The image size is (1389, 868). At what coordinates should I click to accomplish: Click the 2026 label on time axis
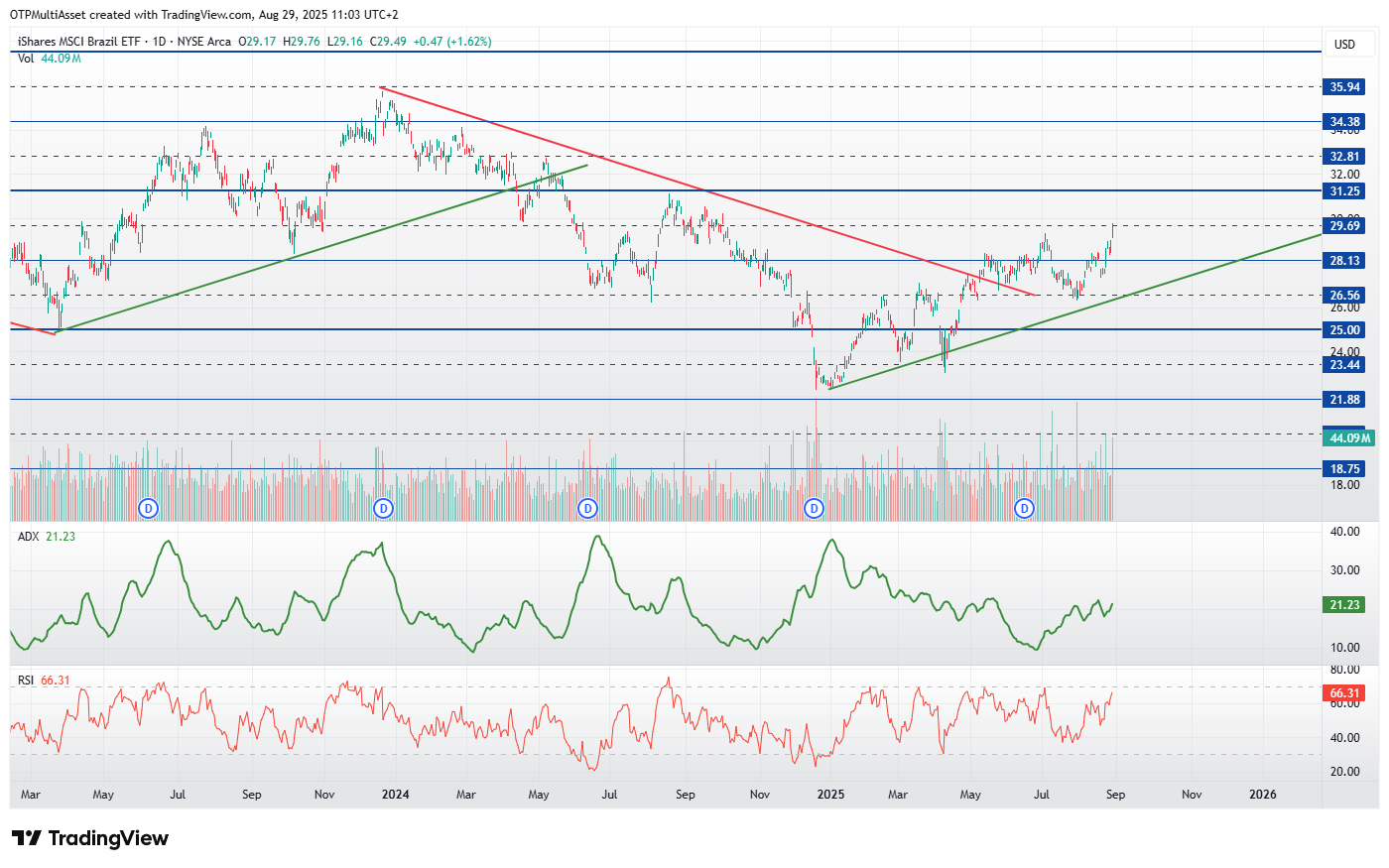[x=1263, y=795]
